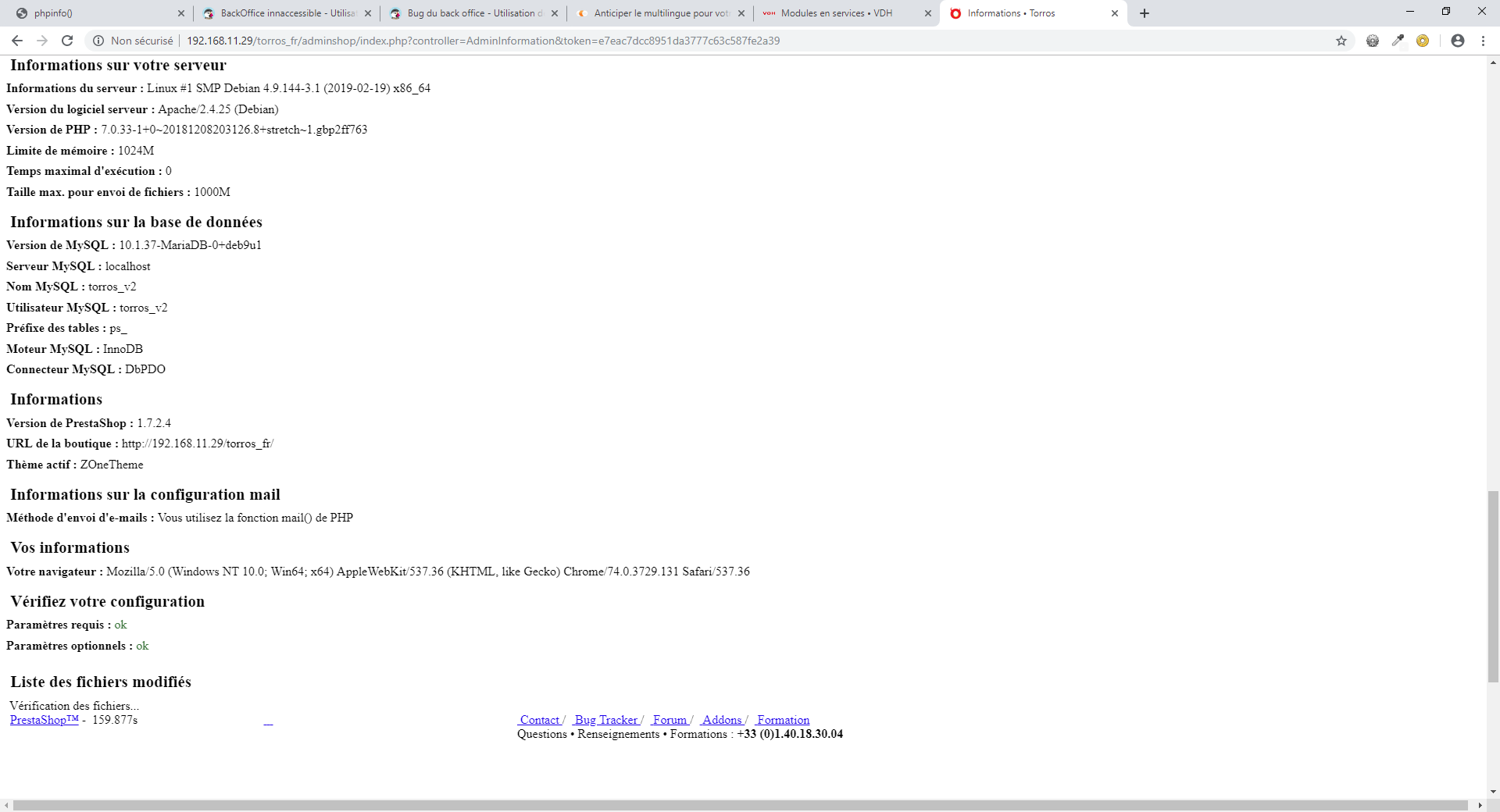
Task: Click the browser user-agent string
Action: (428, 572)
